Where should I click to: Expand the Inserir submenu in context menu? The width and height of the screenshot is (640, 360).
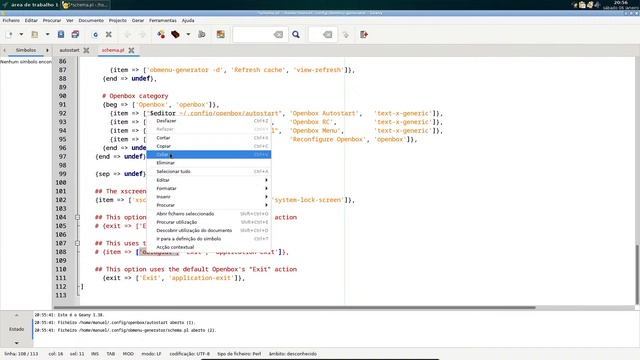click(209, 197)
